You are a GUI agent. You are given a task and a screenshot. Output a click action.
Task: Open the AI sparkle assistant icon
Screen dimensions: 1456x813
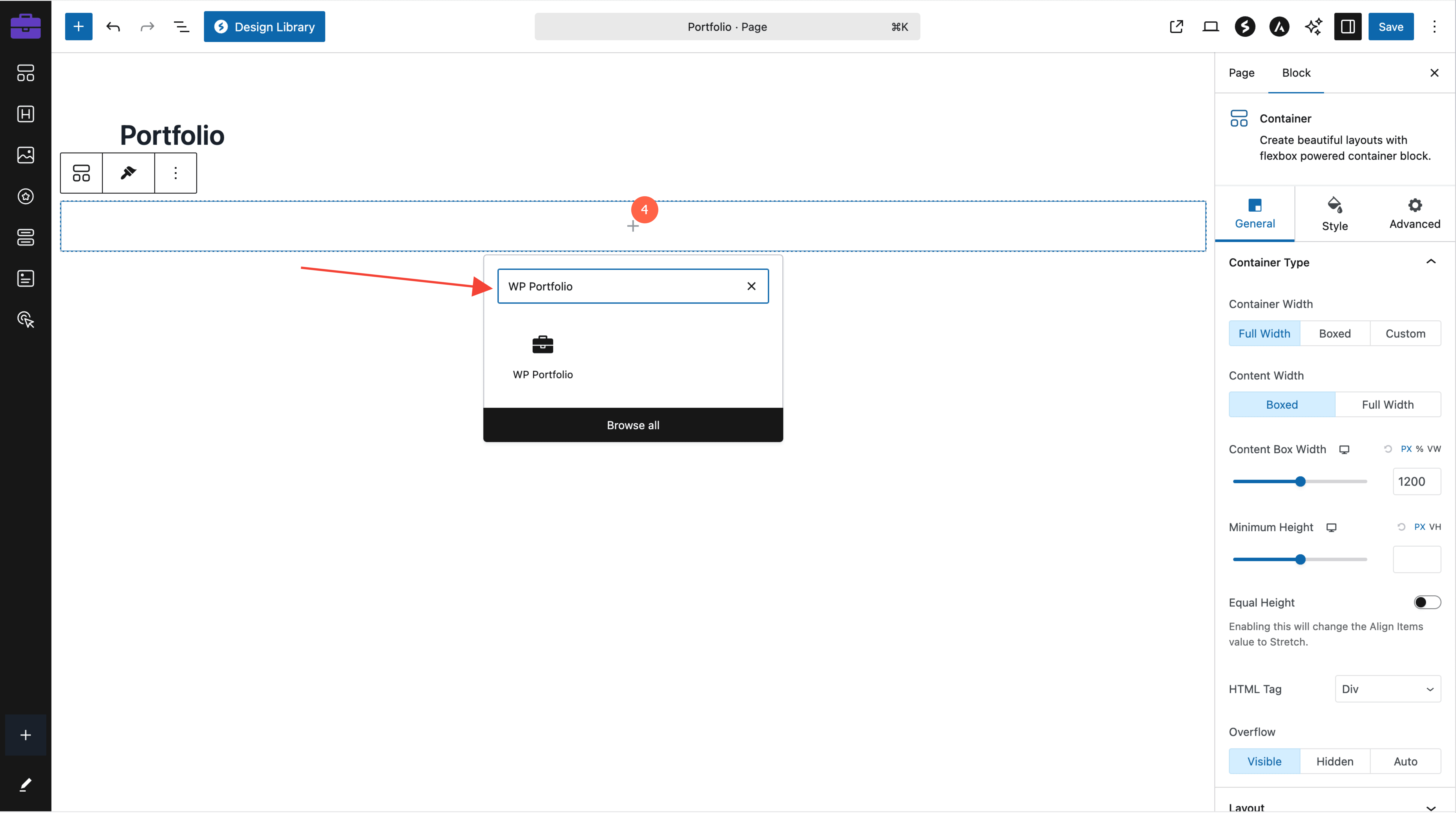pos(1314,27)
